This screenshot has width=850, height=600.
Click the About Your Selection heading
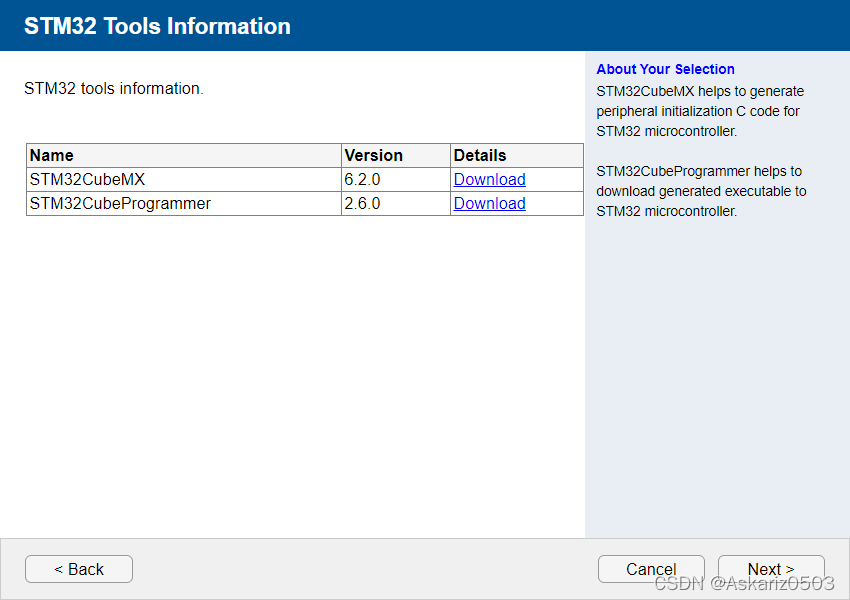click(x=665, y=69)
